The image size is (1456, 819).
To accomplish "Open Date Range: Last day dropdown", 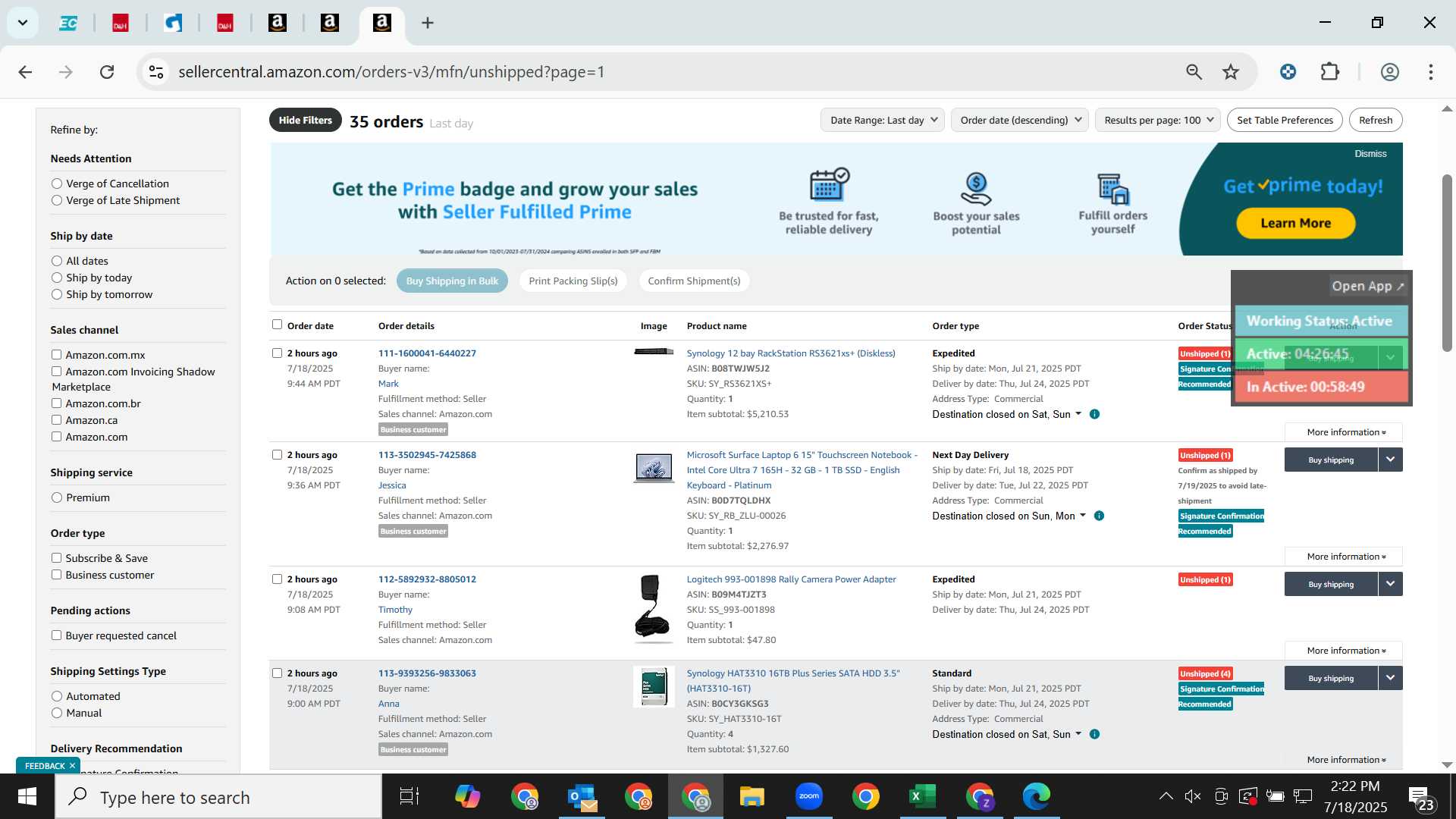I will pos(883,120).
